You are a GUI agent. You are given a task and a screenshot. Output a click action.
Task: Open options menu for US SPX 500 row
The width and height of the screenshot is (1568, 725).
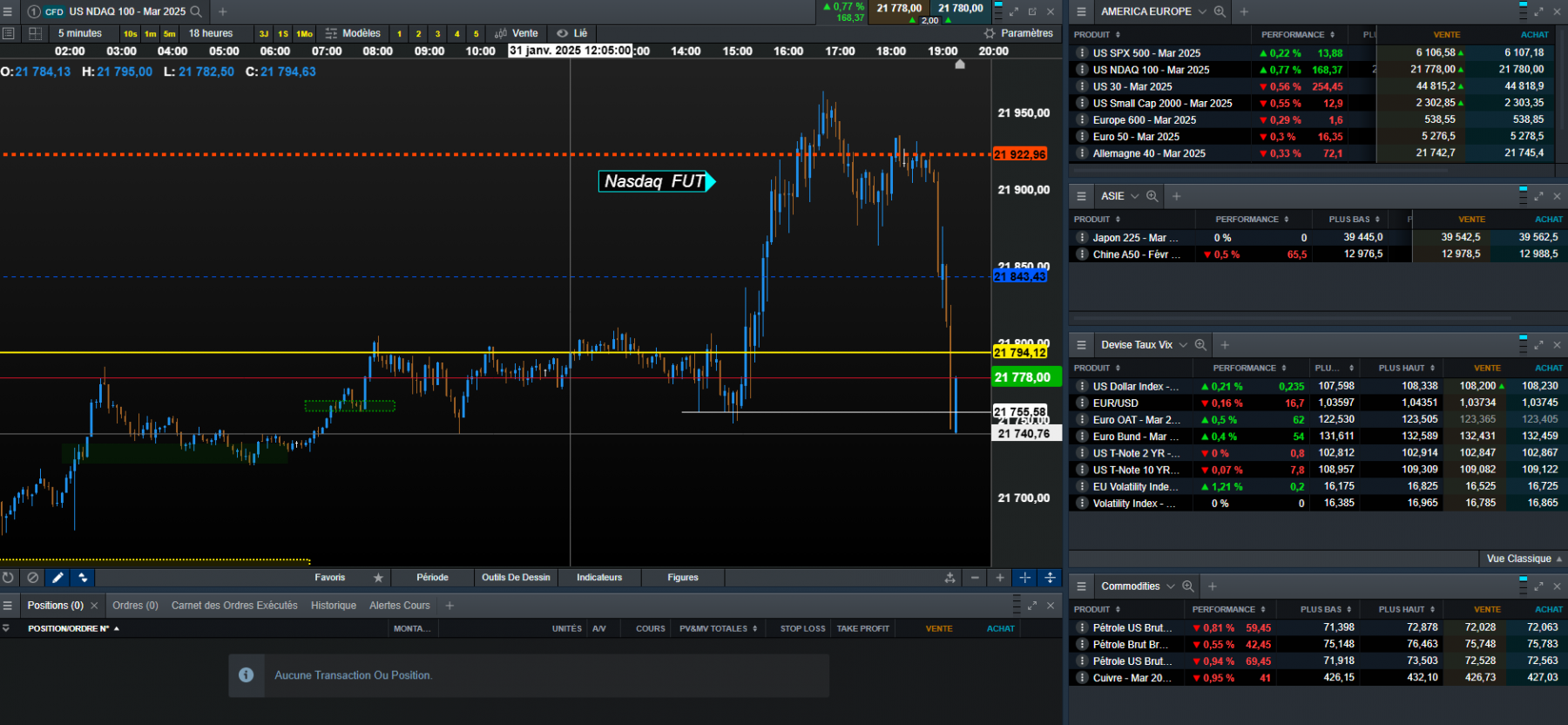(x=1082, y=53)
